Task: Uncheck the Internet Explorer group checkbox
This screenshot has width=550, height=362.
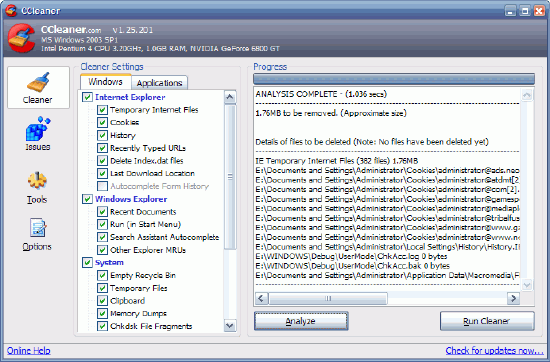Action: [87, 97]
